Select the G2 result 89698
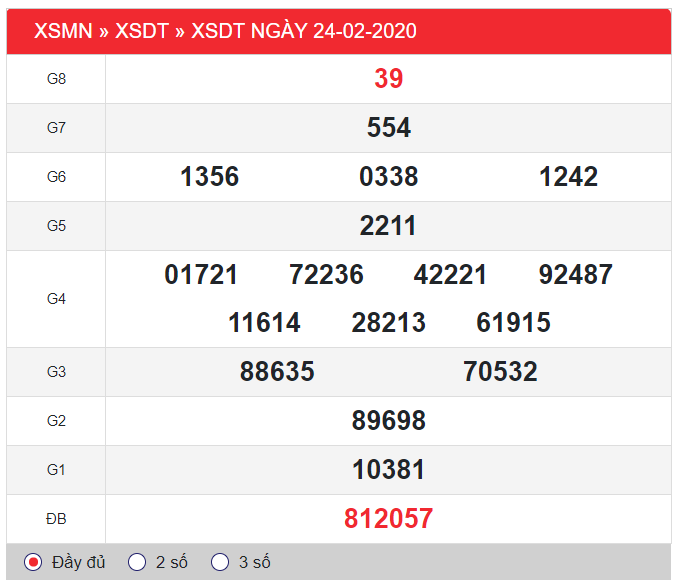682x588 pixels. pyautogui.click(x=388, y=421)
